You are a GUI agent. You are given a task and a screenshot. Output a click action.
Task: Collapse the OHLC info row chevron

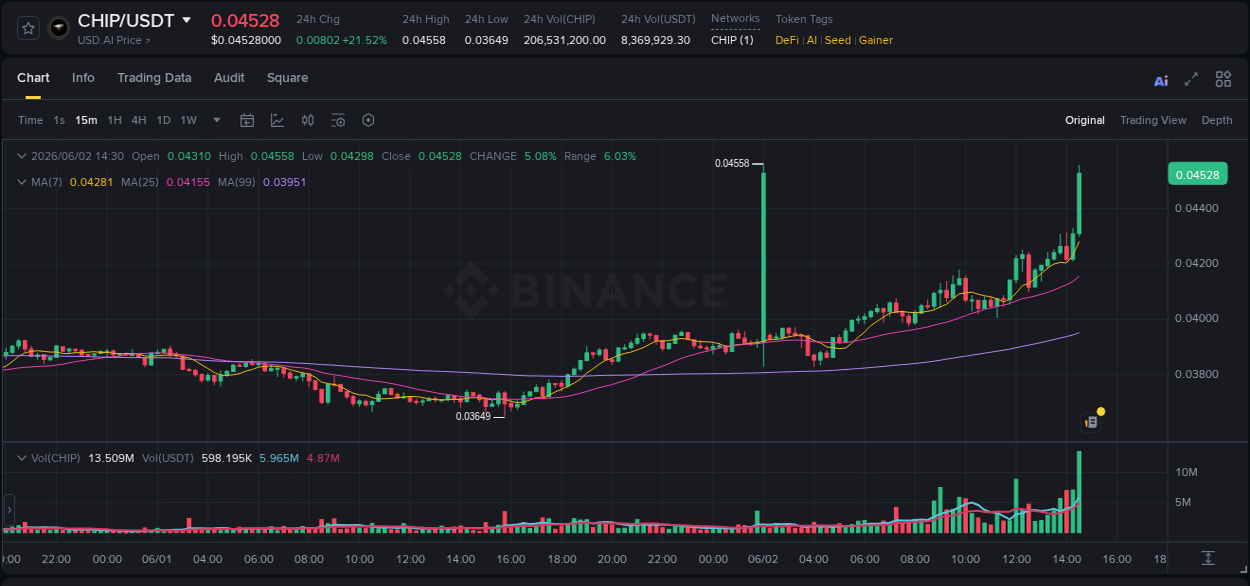click(22, 156)
